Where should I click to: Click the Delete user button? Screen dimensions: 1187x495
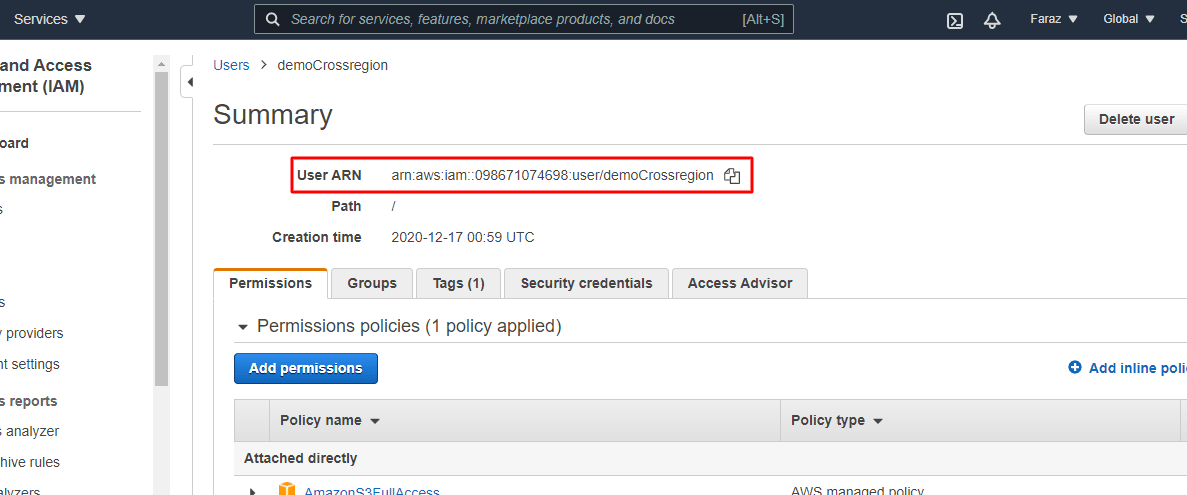pyautogui.click(x=1136, y=120)
